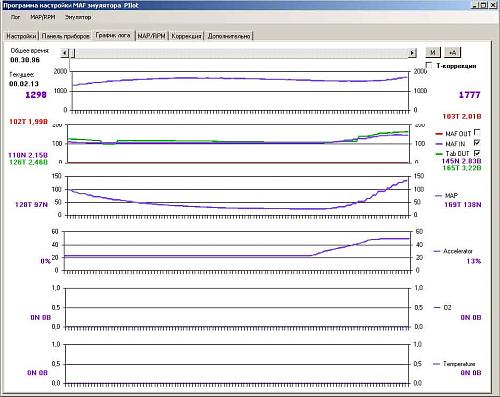The image size is (500, 397).
Task: Enable the T-коррекция checkbox
Action: (429, 65)
